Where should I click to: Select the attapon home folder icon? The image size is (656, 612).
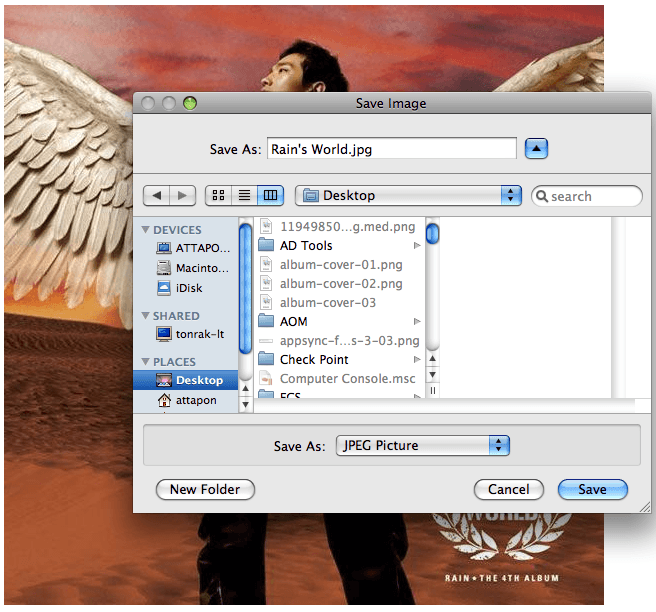[164, 400]
